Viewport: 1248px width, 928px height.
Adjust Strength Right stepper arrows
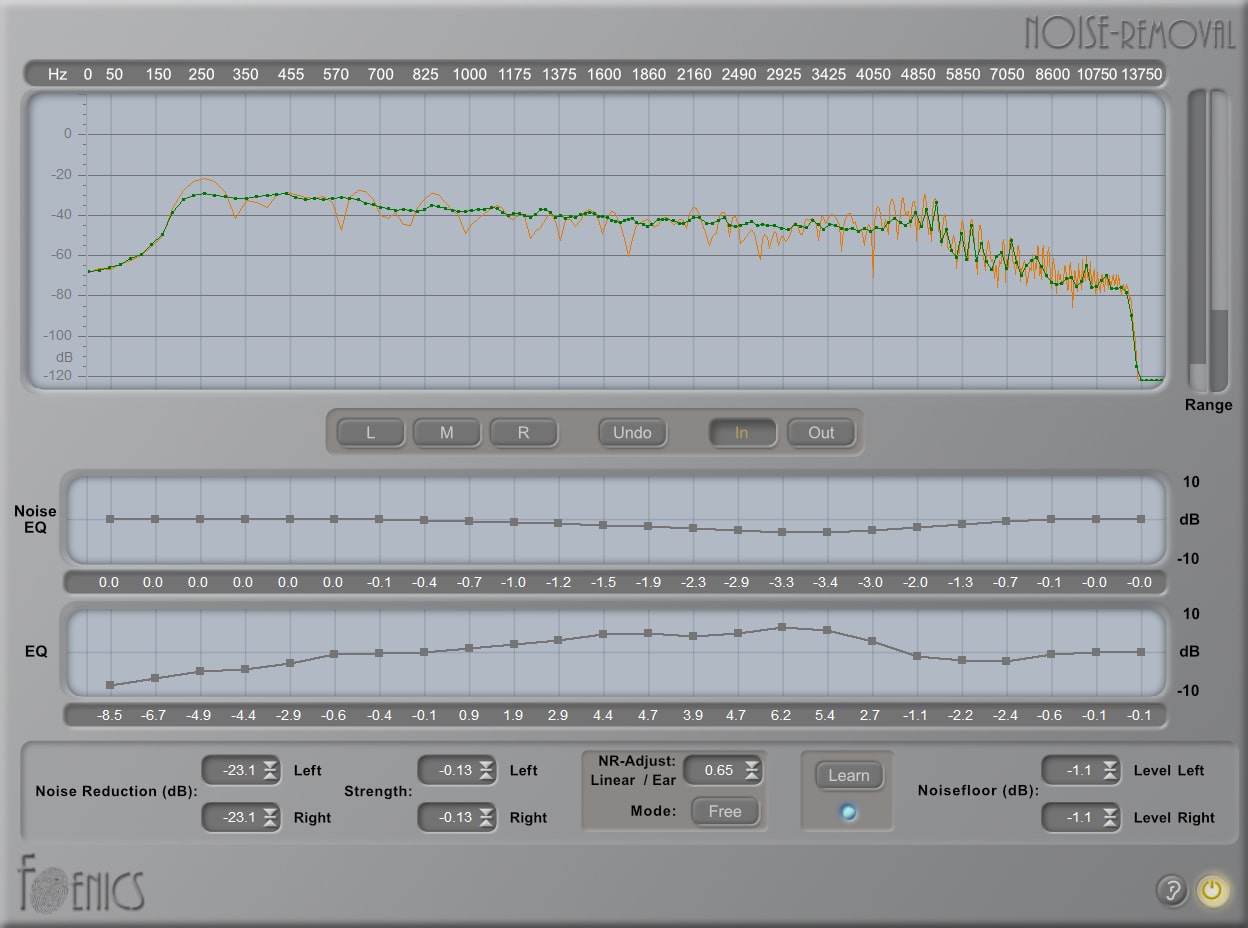pyautogui.click(x=486, y=817)
